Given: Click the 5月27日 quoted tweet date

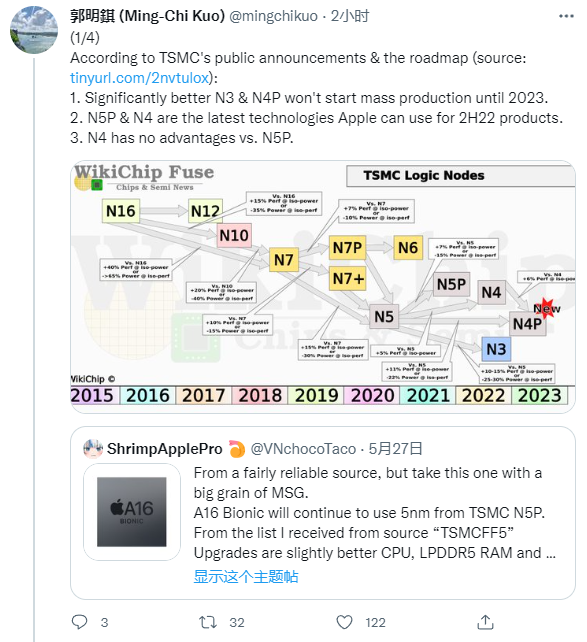Looking at the screenshot, I should [x=395, y=449].
